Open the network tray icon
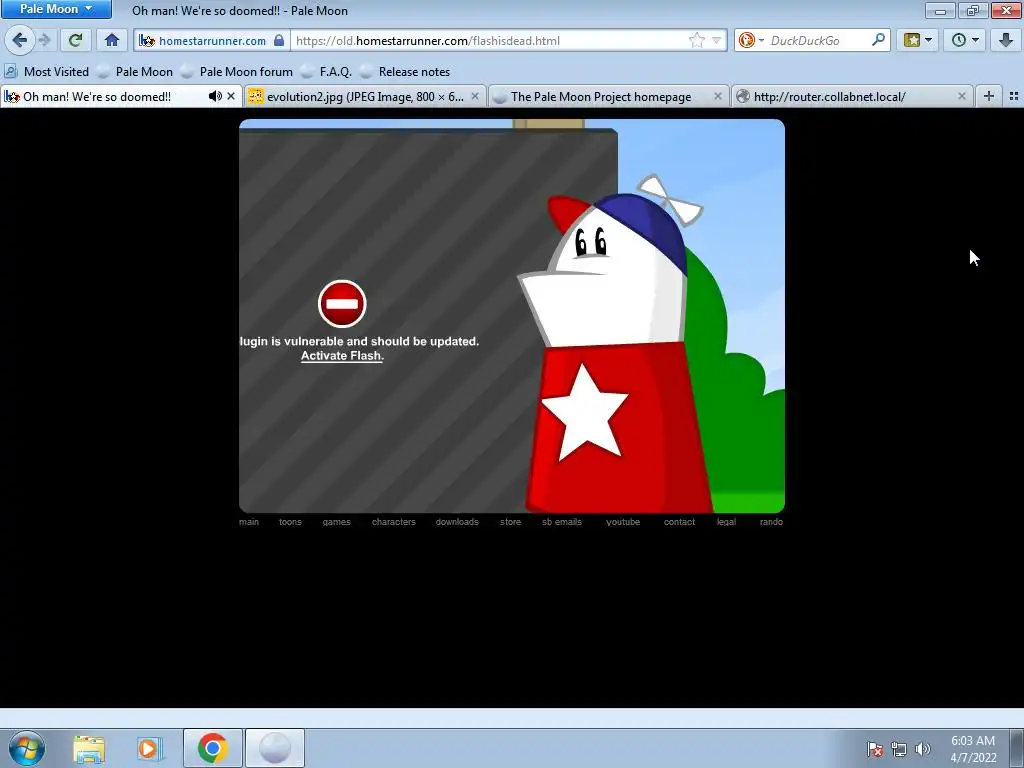 point(899,749)
